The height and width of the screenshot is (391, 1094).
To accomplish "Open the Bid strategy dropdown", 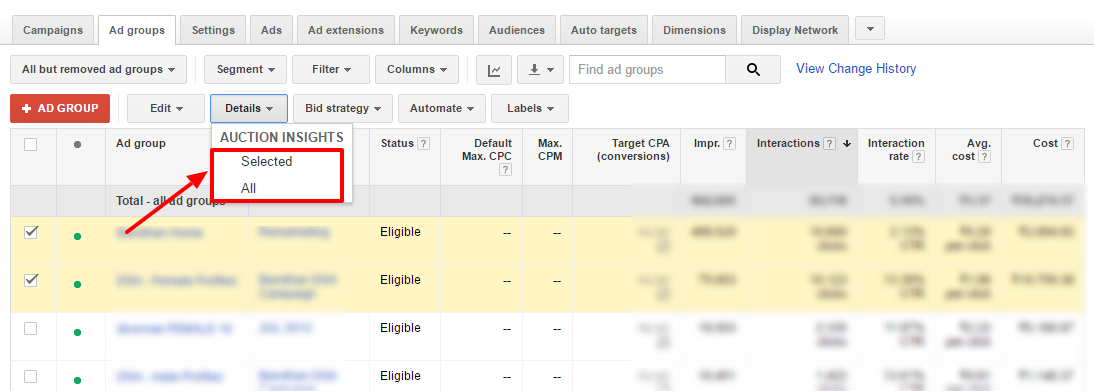I will (343, 108).
